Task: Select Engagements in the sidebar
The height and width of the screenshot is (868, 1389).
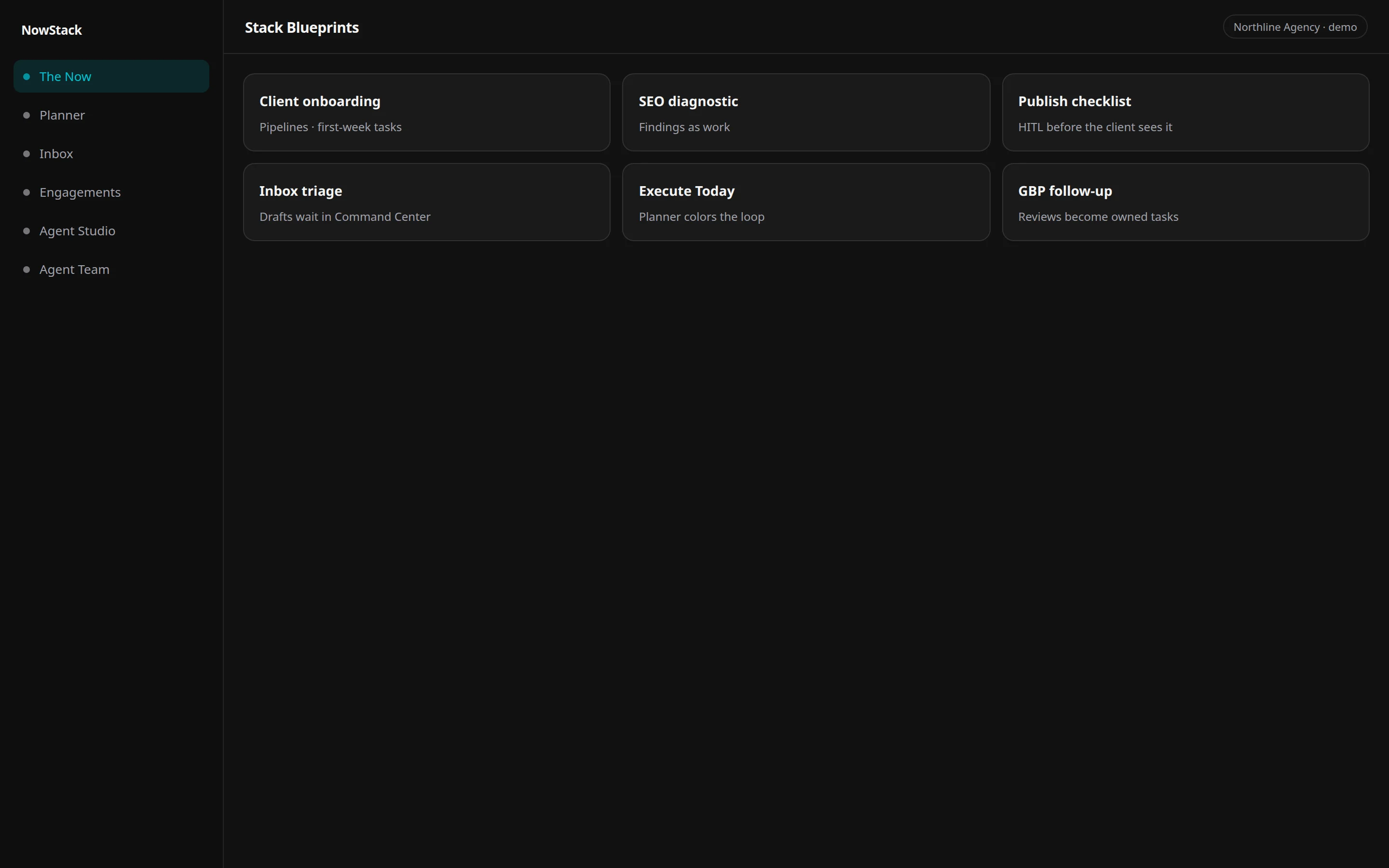Action: click(111, 192)
